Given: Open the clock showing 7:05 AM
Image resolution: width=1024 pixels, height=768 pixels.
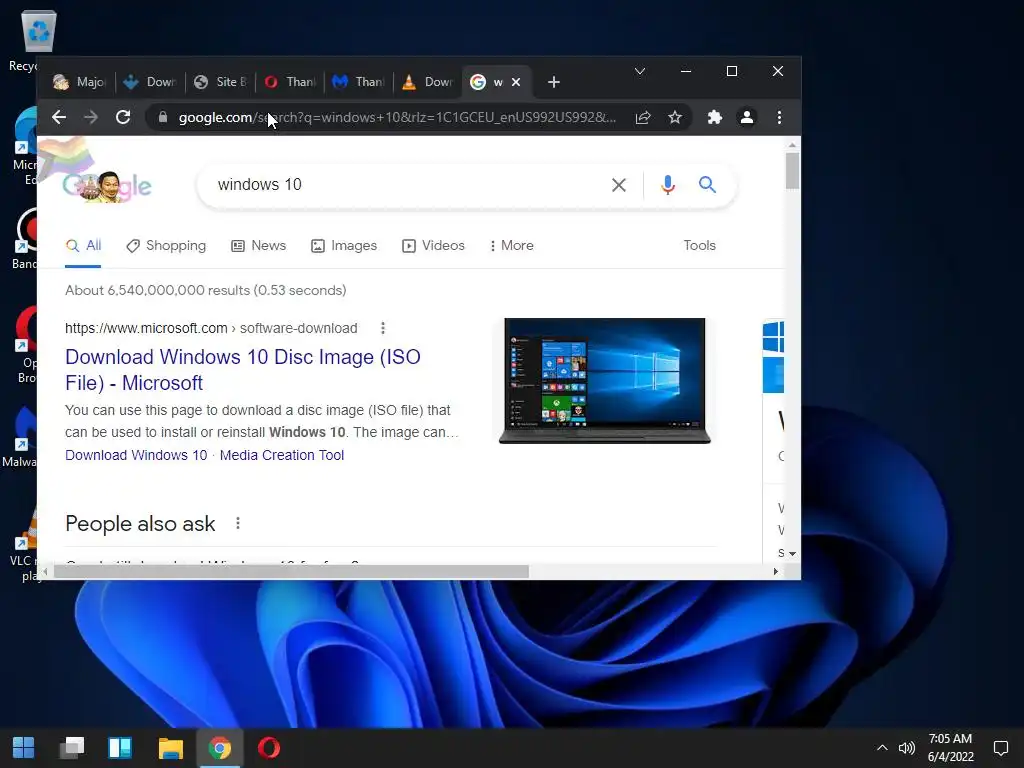Looking at the screenshot, I should 950,748.
